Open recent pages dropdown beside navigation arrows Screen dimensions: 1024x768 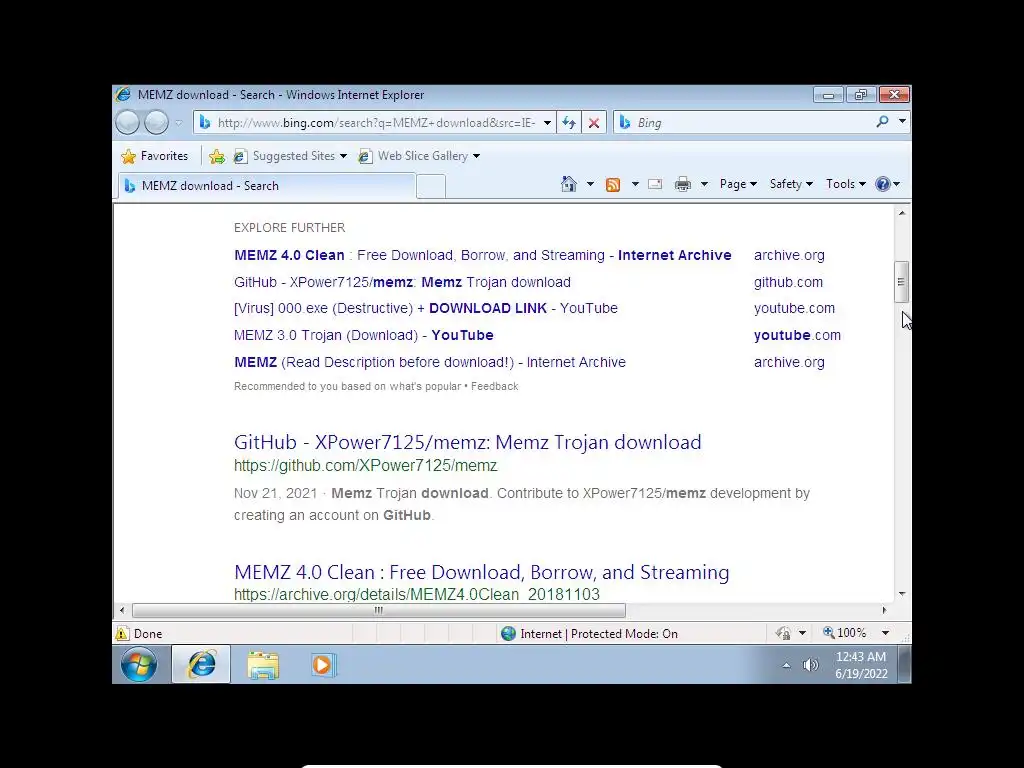pyautogui.click(x=178, y=123)
